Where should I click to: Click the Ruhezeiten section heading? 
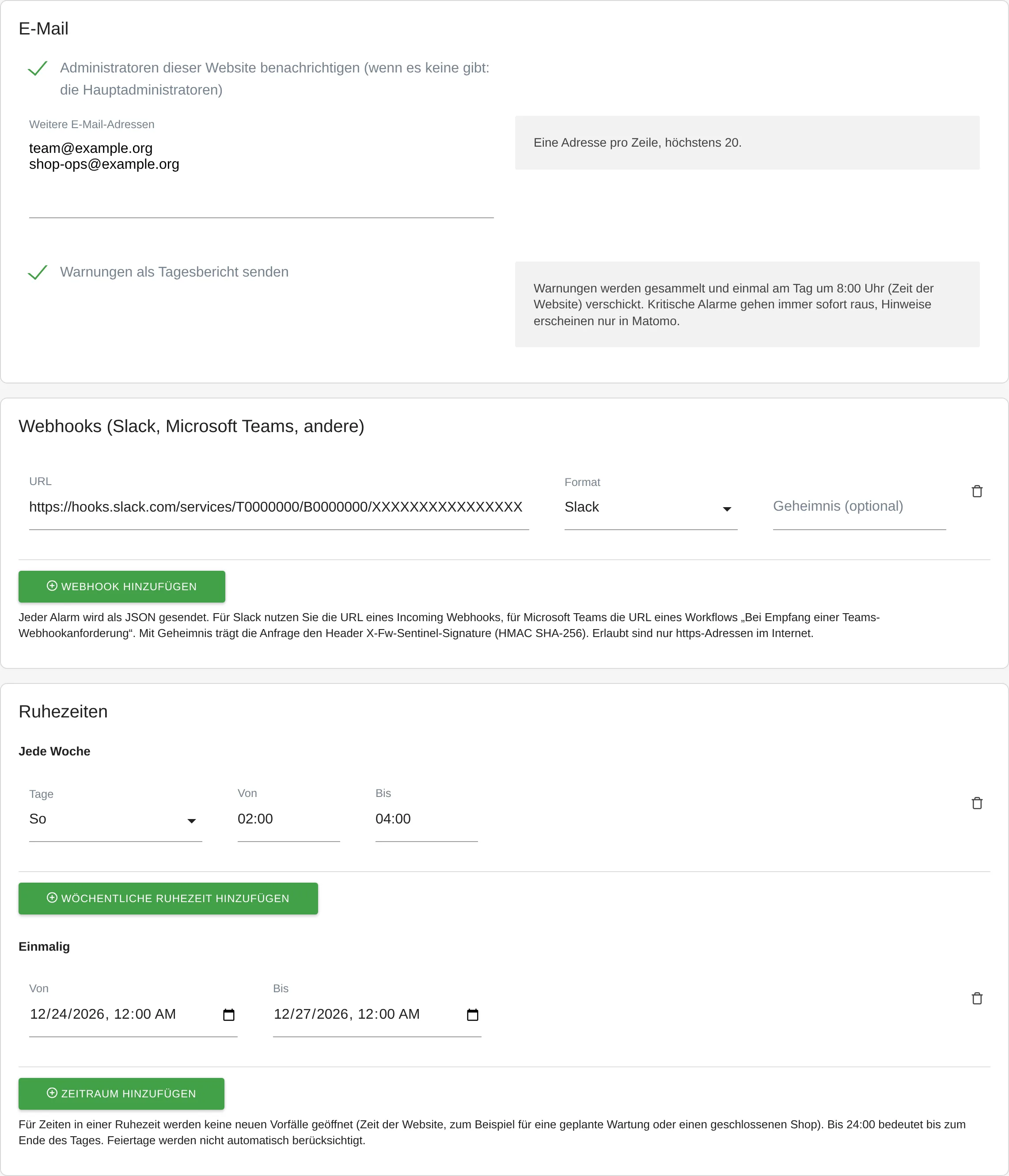click(63, 712)
